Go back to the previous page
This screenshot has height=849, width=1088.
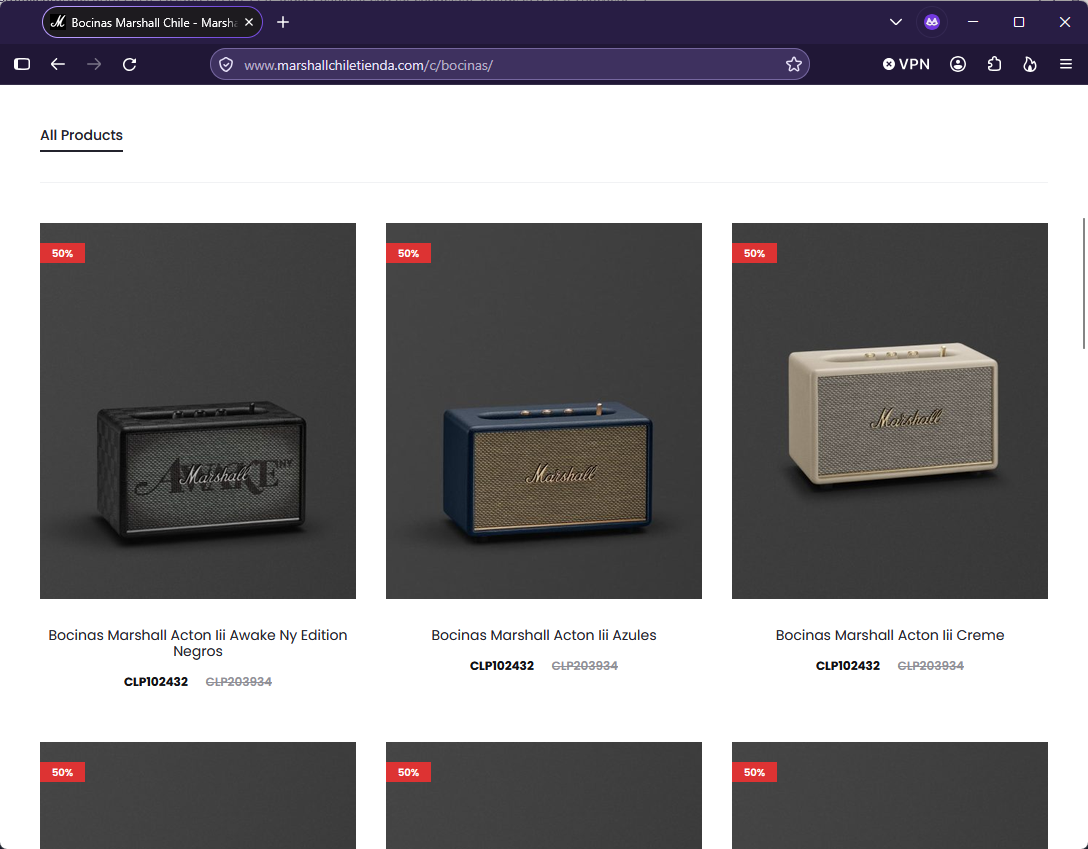point(58,65)
